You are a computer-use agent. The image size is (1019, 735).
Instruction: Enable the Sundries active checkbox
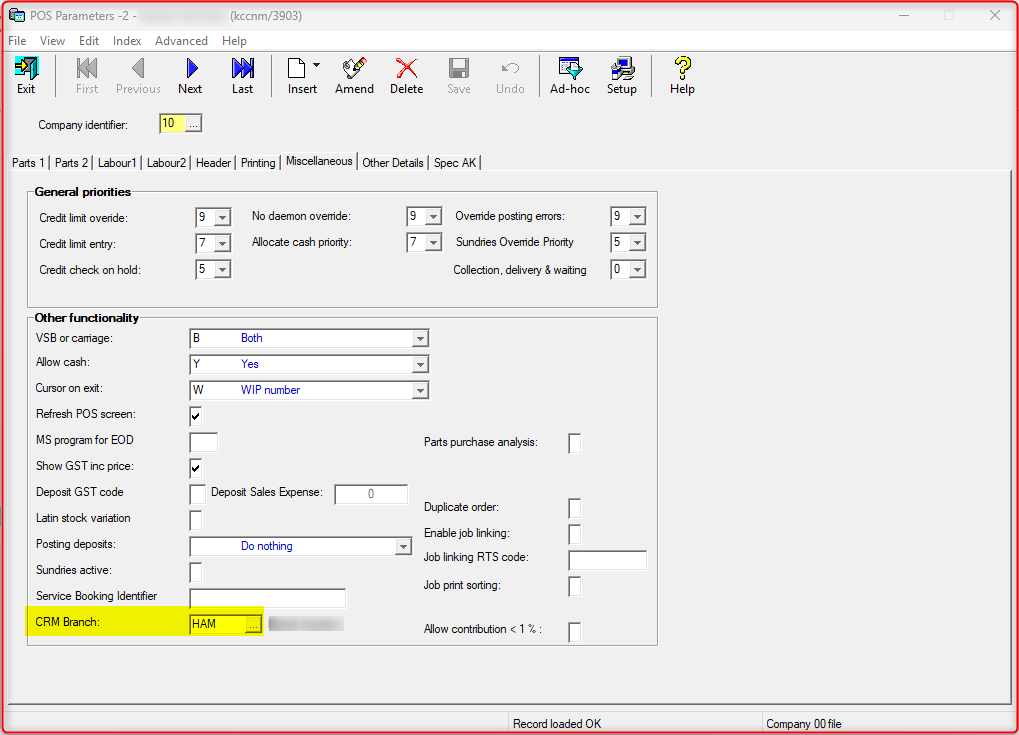pos(196,572)
